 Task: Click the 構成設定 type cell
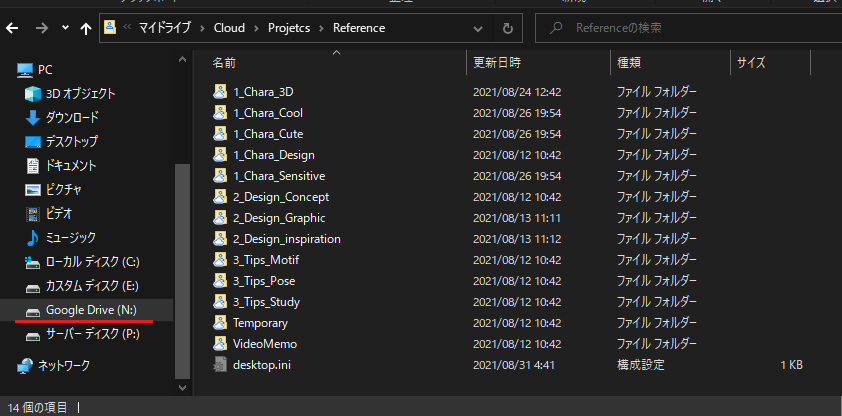[x=641, y=365]
